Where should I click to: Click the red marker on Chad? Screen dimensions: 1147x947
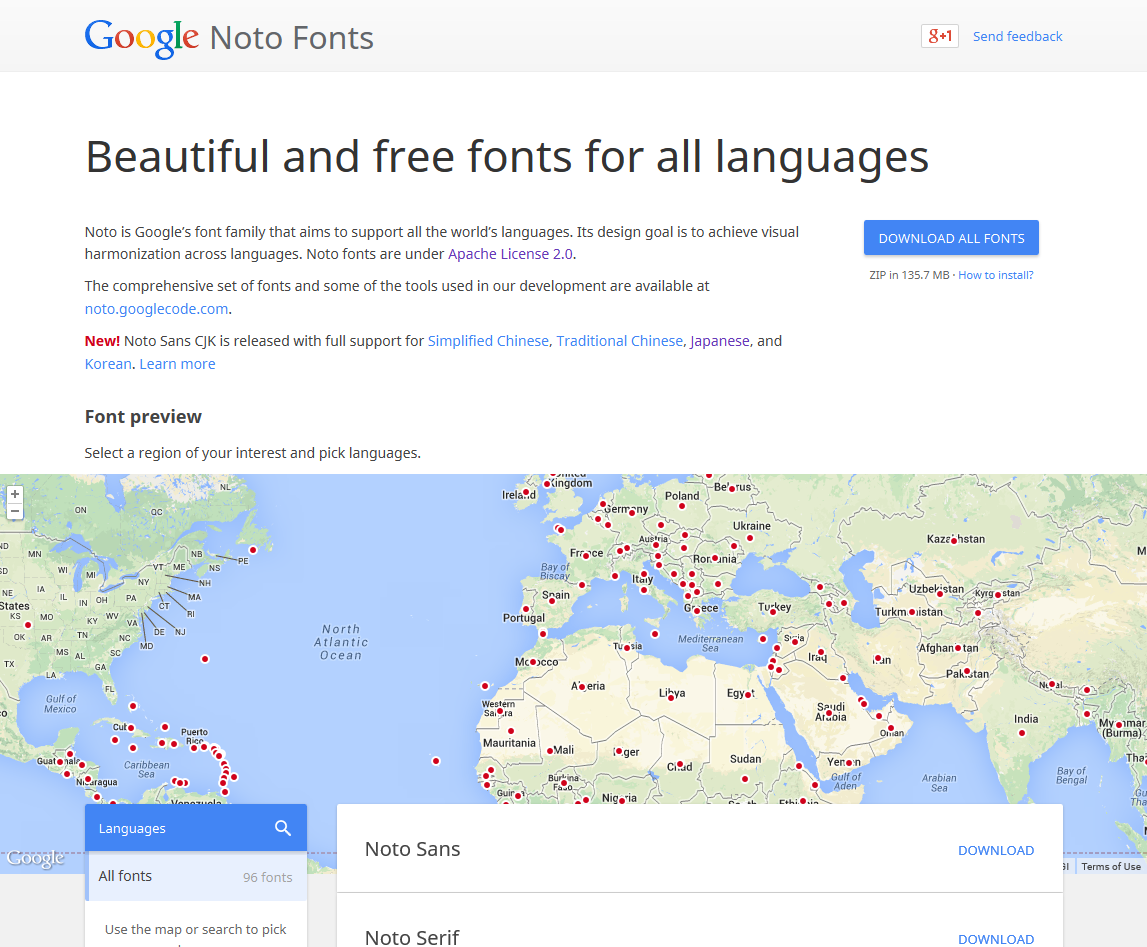point(680,764)
